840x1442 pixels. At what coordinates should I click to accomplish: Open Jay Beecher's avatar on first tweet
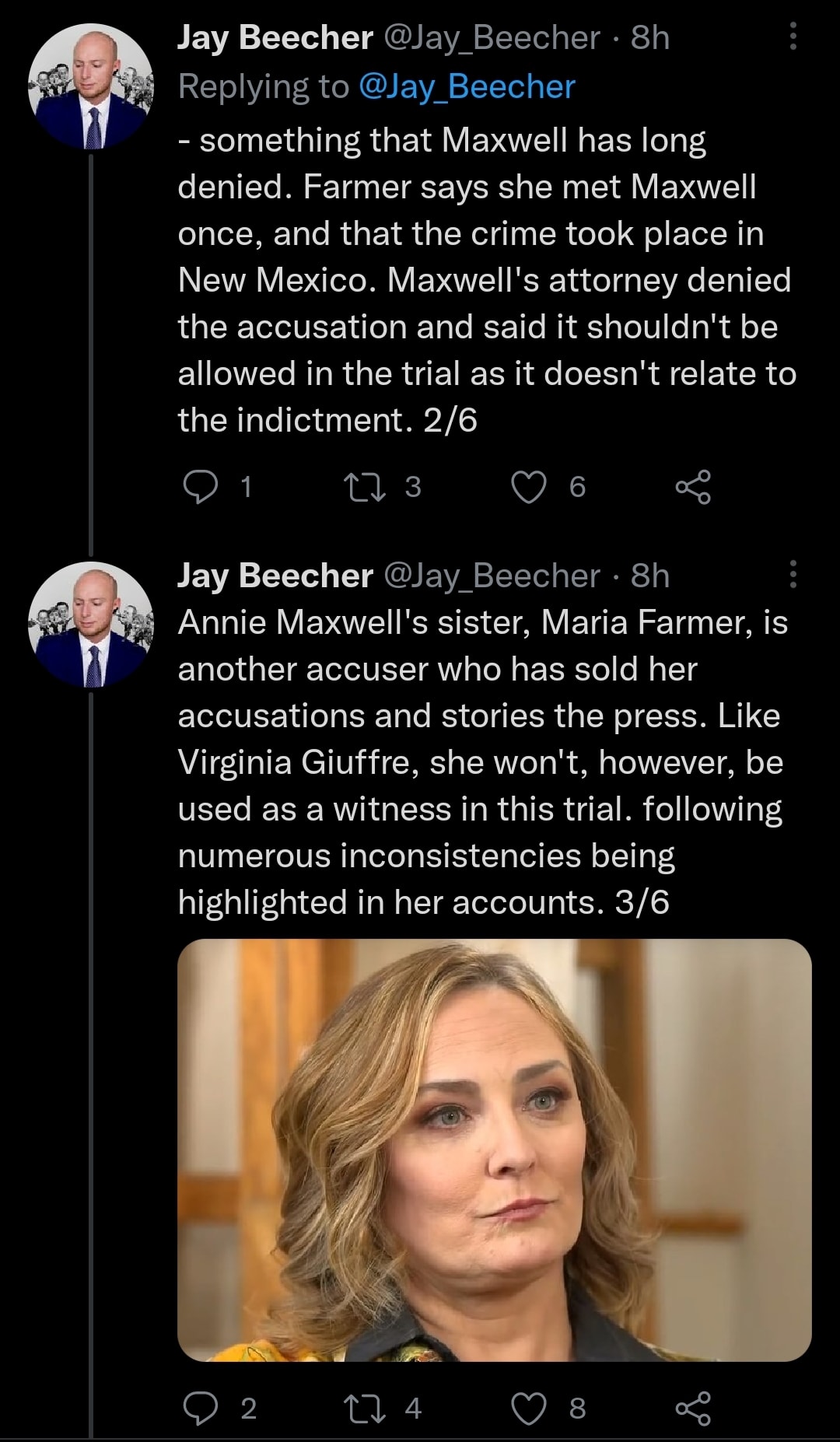[x=91, y=86]
